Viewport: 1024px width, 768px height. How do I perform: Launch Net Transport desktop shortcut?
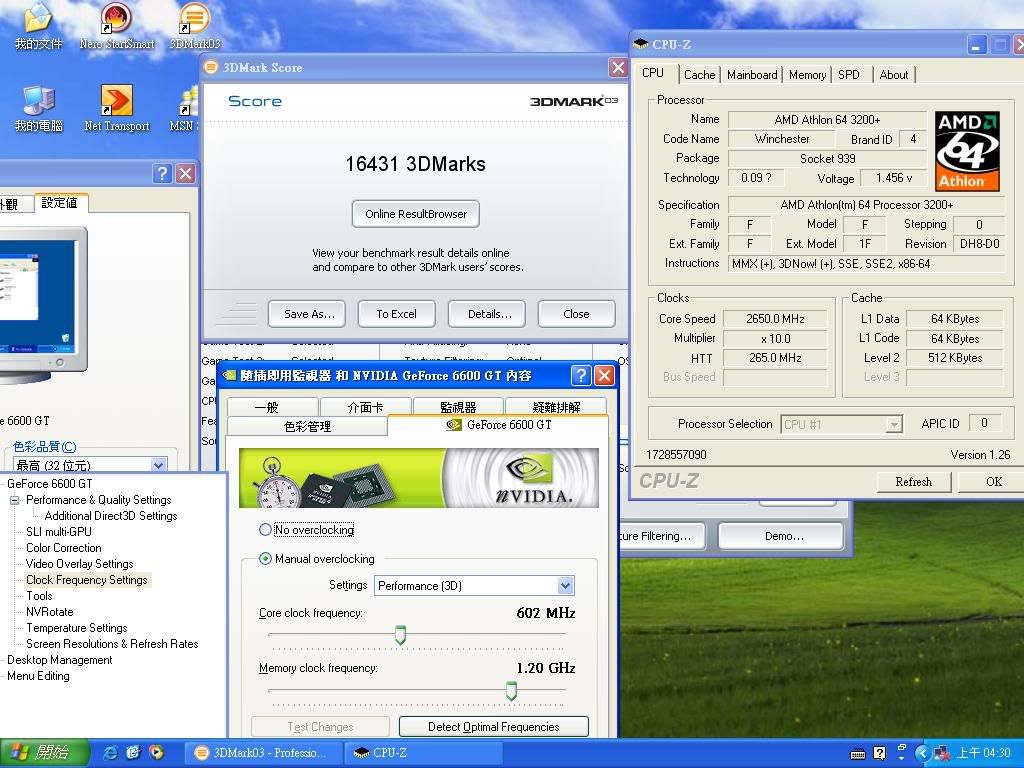[116, 108]
